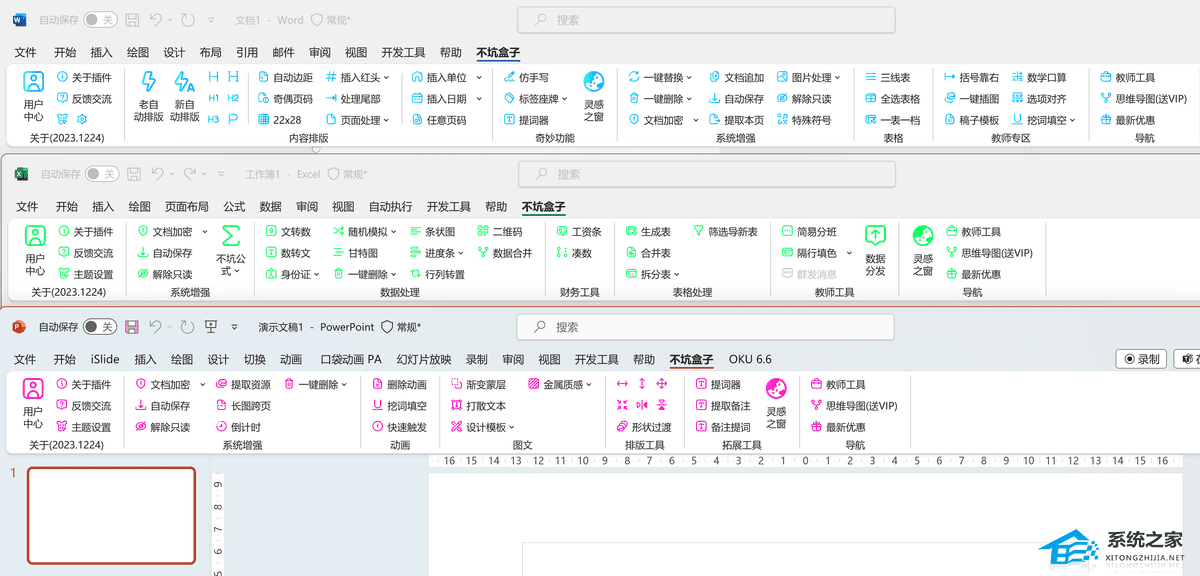Apply H1 heading style in Word
Image resolution: width=1200 pixels, height=576 pixels.
tap(214, 98)
